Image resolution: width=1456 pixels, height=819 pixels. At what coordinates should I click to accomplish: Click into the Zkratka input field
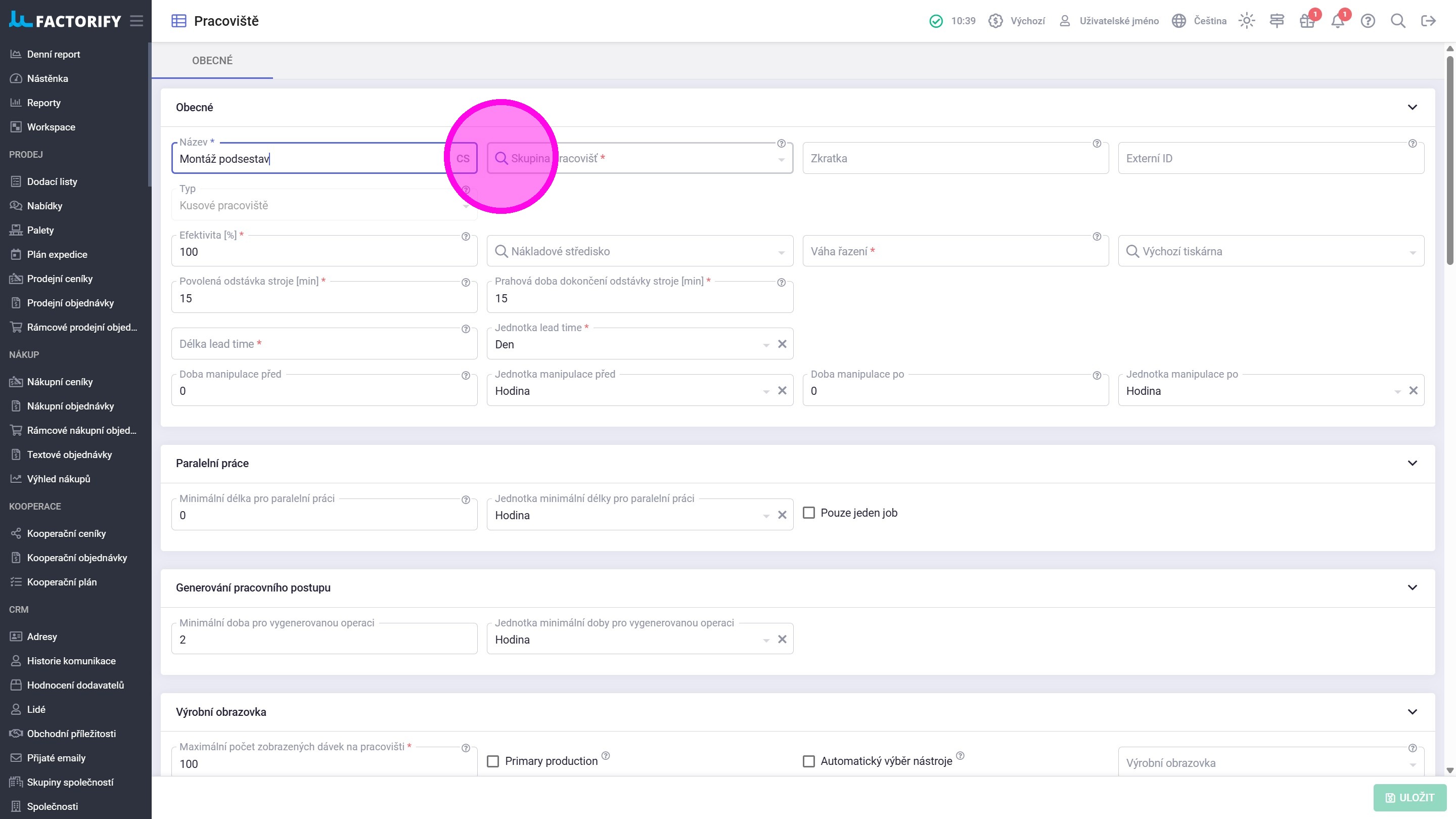click(x=954, y=159)
